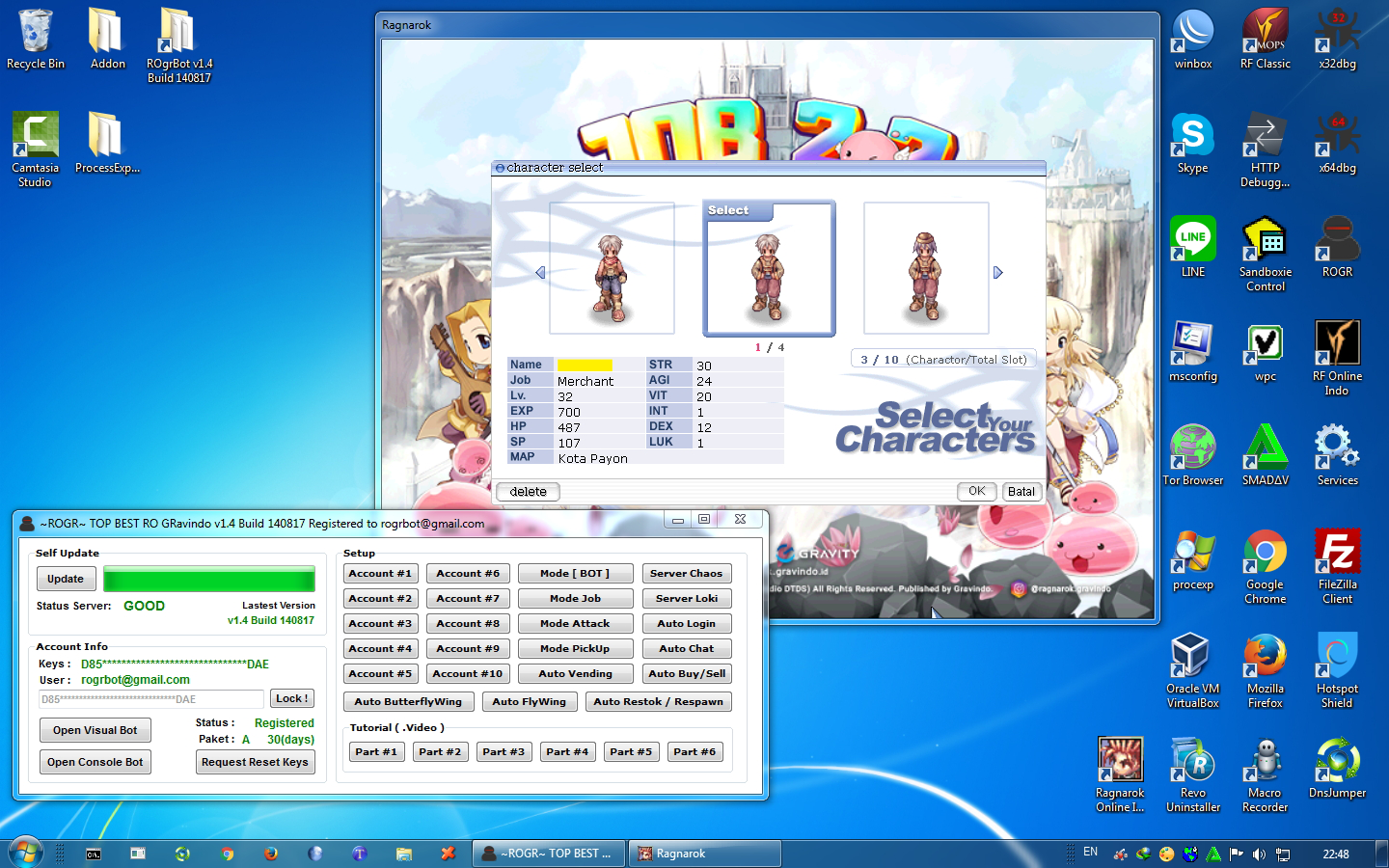Show previous characters with the left arrow
The width and height of the screenshot is (1389, 868).
[540, 273]
